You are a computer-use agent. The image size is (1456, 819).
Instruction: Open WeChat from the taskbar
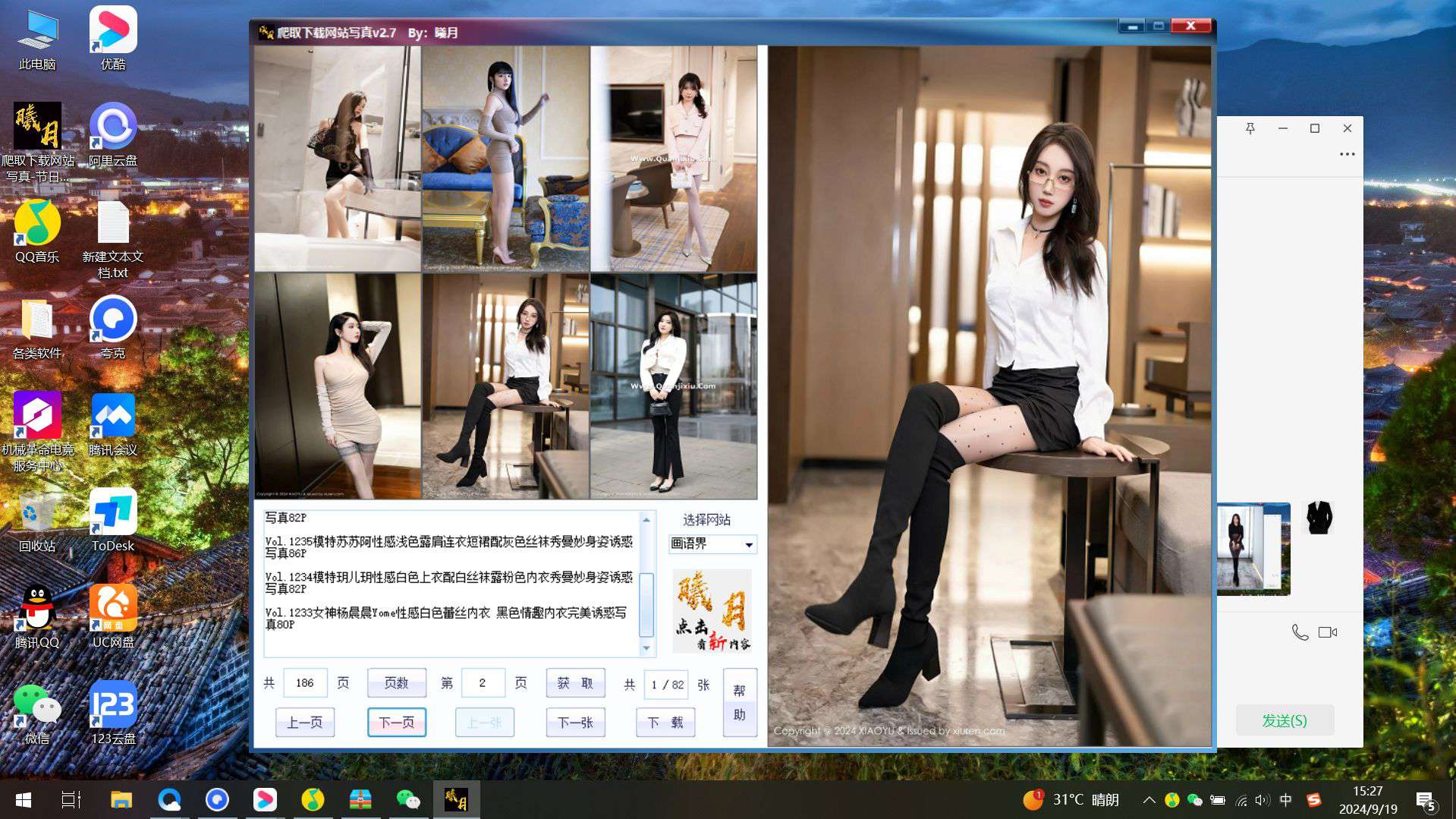tap(408, 799)
